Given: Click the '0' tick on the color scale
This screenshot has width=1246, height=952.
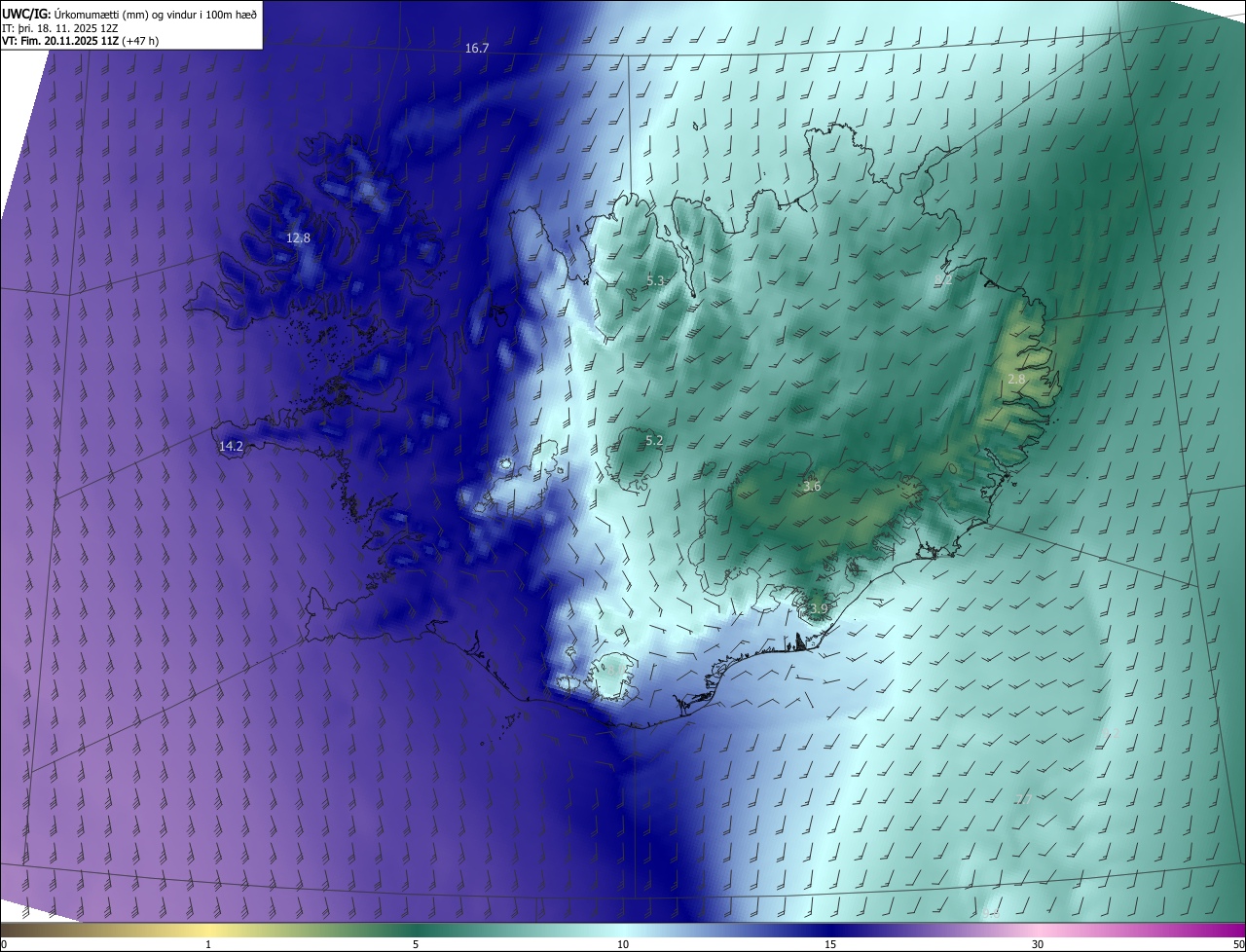Looking at the screenshot, I should (4, 944).
